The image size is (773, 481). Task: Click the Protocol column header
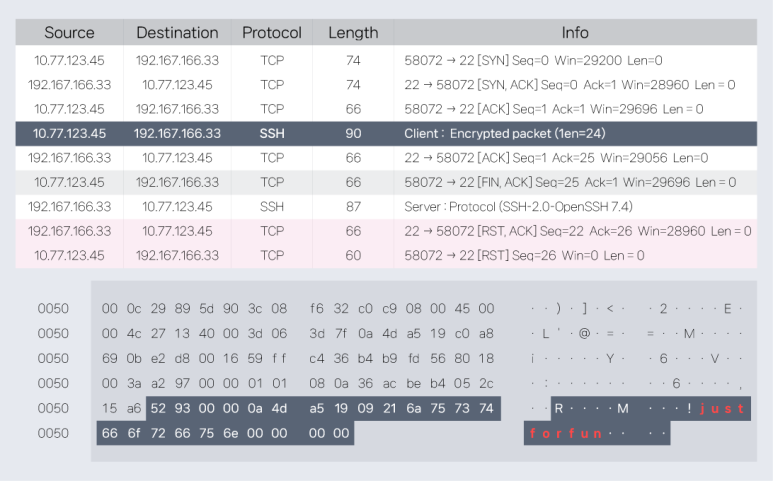pos(272,33)
